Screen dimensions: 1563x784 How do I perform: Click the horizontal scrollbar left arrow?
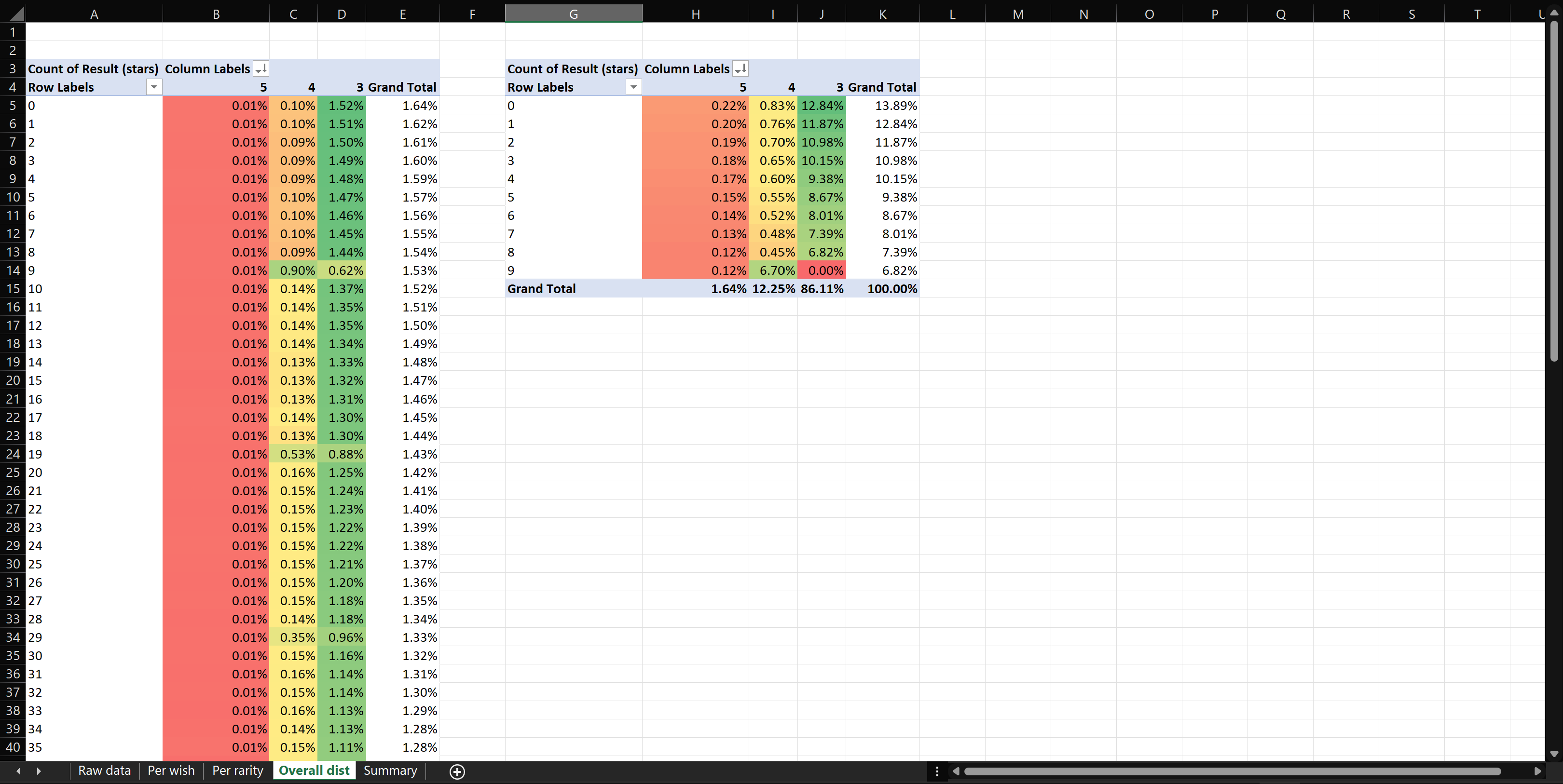click(956, 771)
